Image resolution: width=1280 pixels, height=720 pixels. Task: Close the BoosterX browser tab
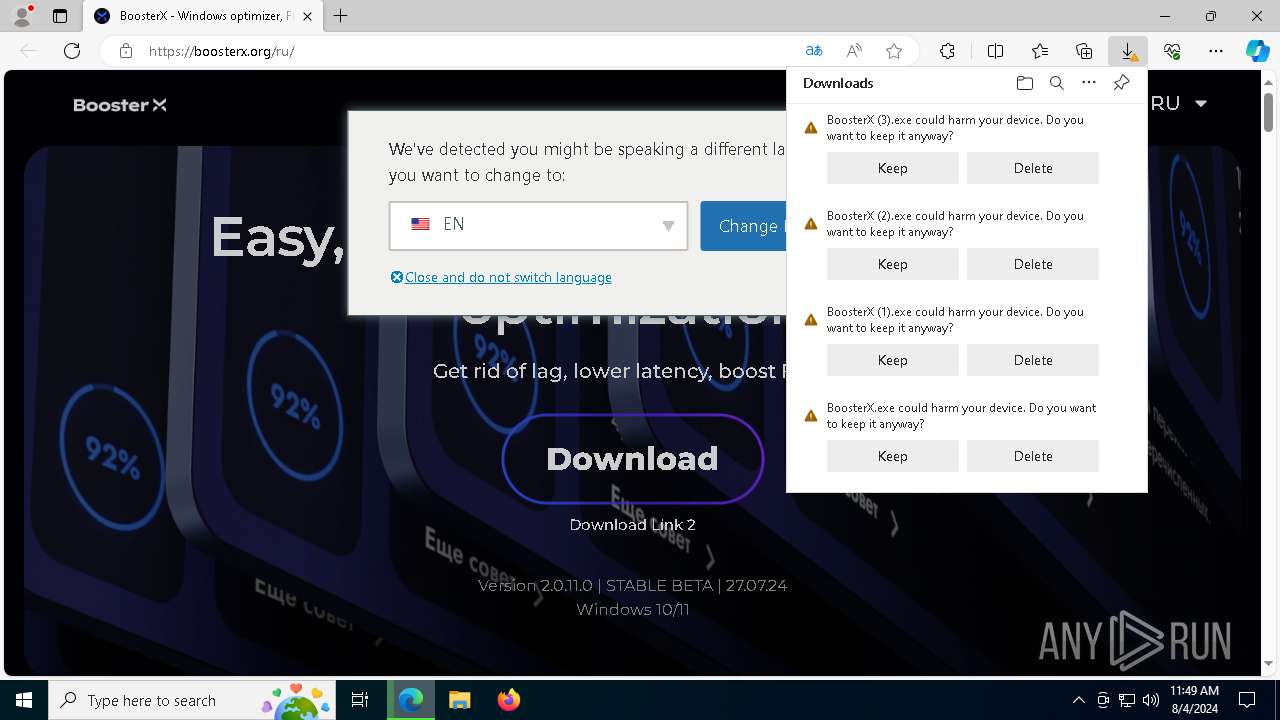pyautogui.click(x=307, y=16)
